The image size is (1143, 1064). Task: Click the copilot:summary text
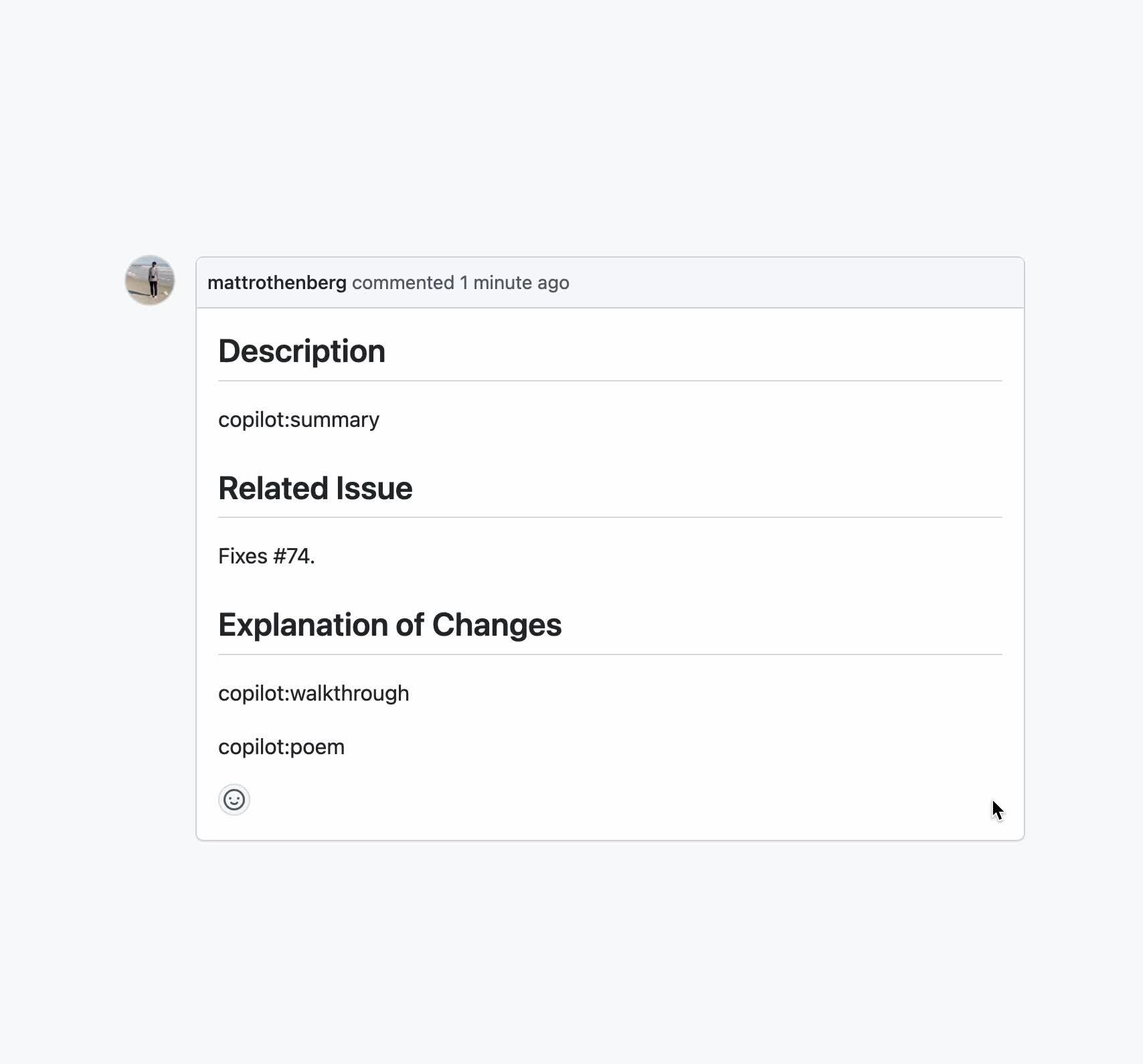(298, 420)
